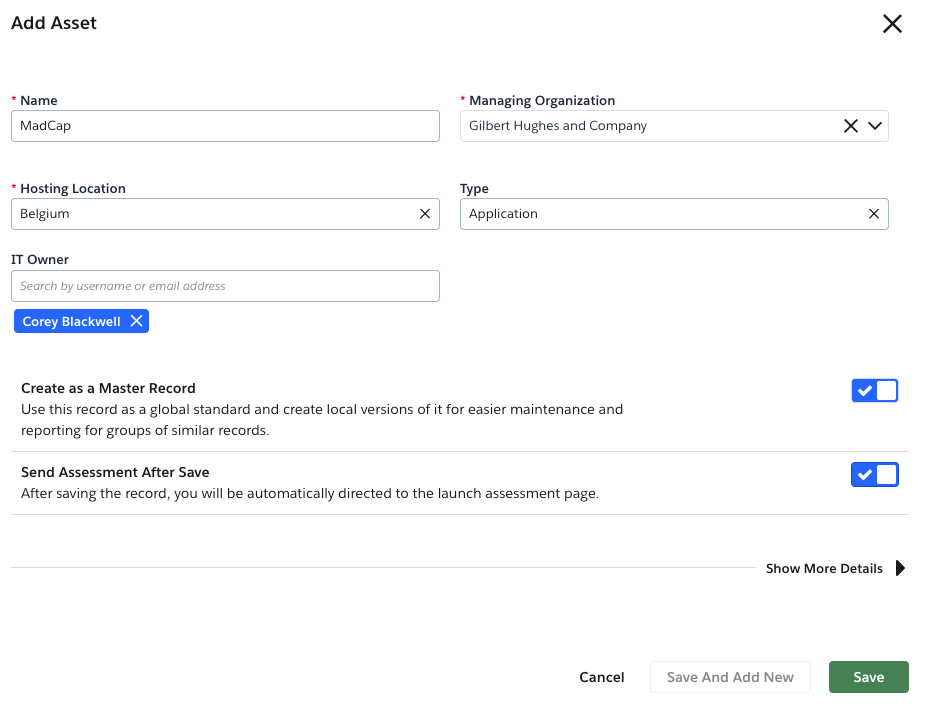Click Save And Add New
The height and width of the screenshot is (709, 925).
[x=730, y=677]
